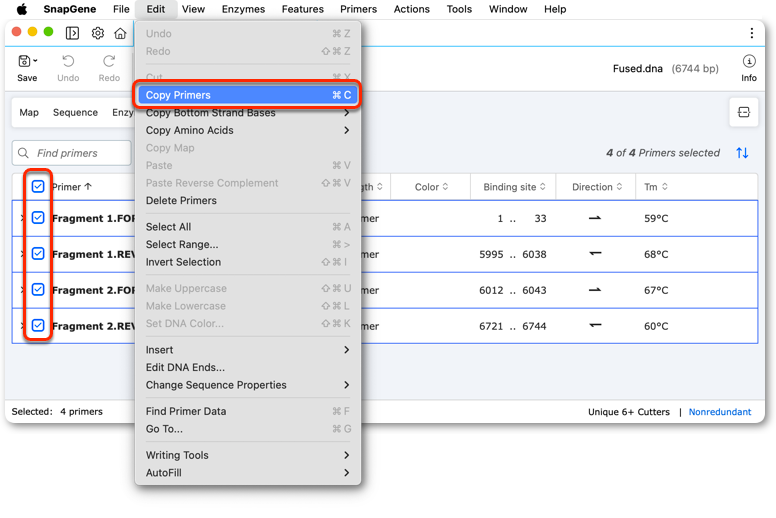Viewport: 776px width, 518px height.
Task: Click the Save toolbar icon
Action: coord(24,61)
